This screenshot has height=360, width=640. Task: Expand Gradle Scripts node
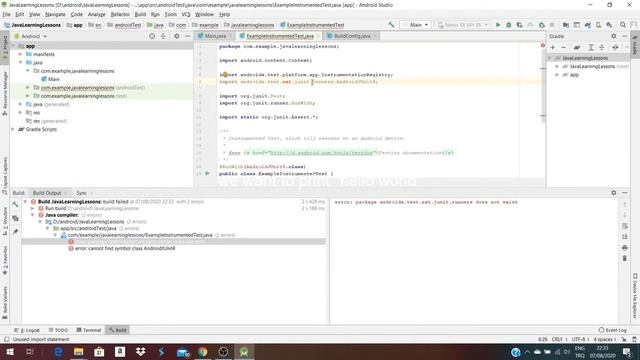point(13,129)
